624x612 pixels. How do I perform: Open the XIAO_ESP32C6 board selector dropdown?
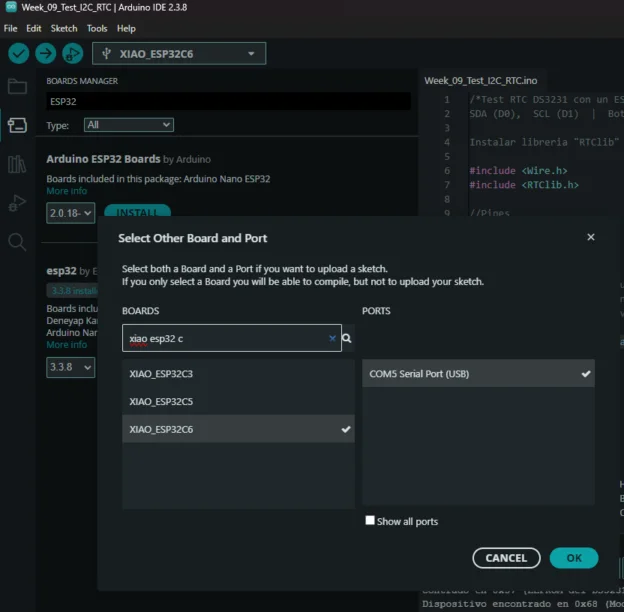tap(179, 54)
